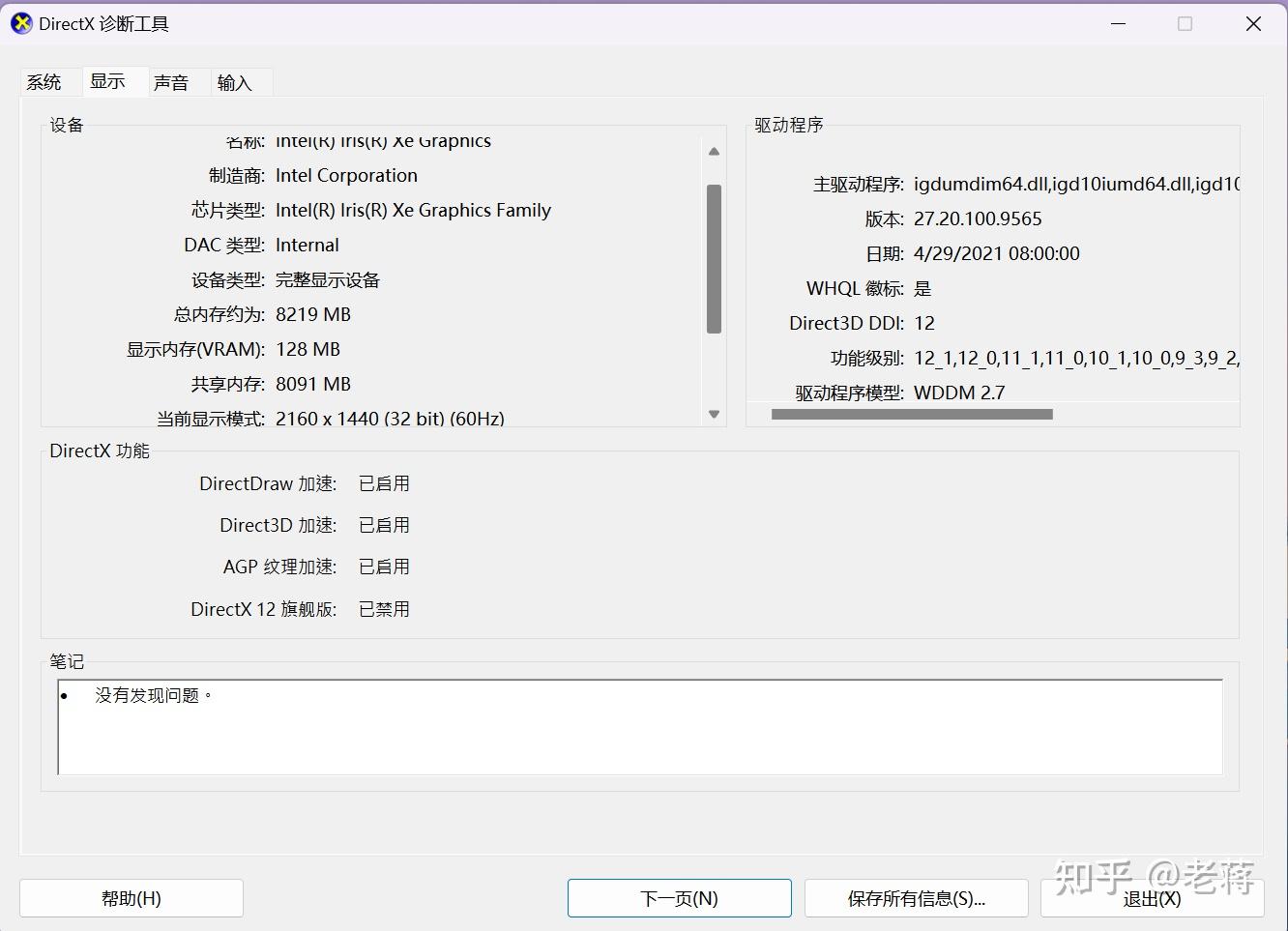Click the feature levels value 12_1,12_0
1288x931 pixels.
click(1076, 358)
